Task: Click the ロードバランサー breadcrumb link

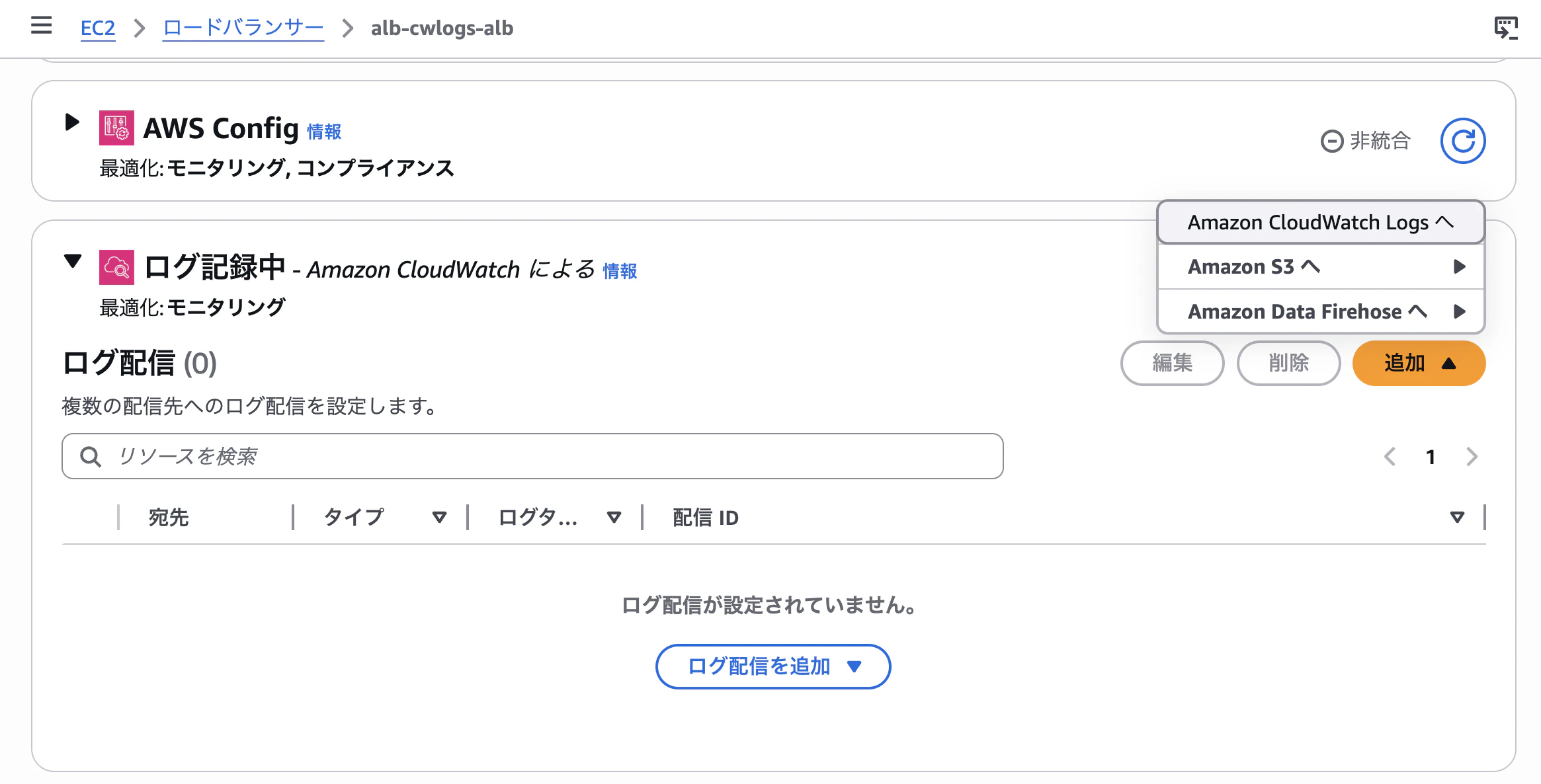Action: (243, 28)
